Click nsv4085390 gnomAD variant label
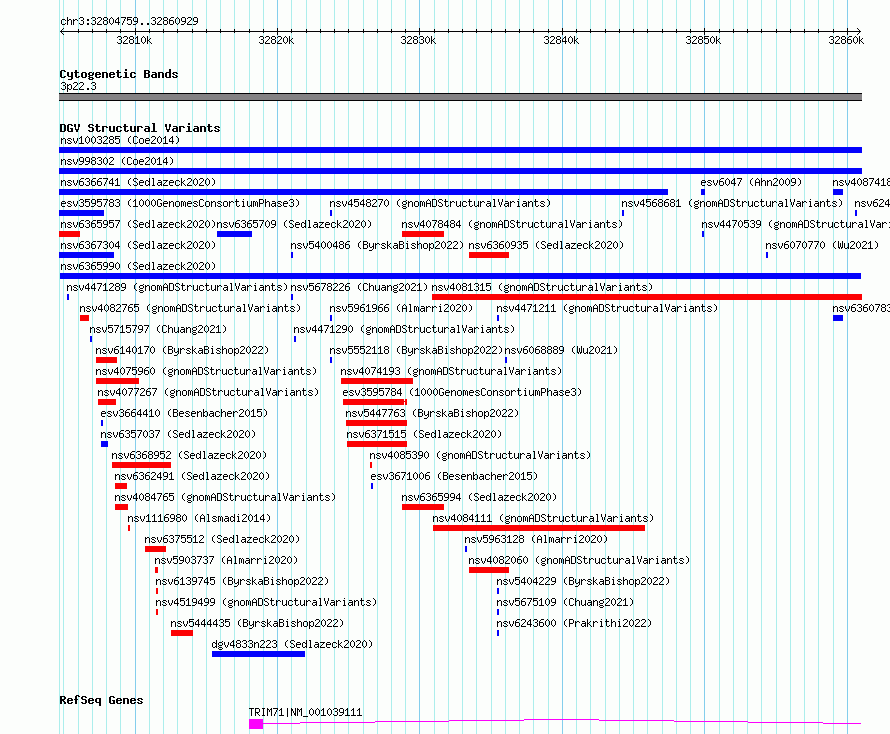890x734 pixels. pos(480,455)
